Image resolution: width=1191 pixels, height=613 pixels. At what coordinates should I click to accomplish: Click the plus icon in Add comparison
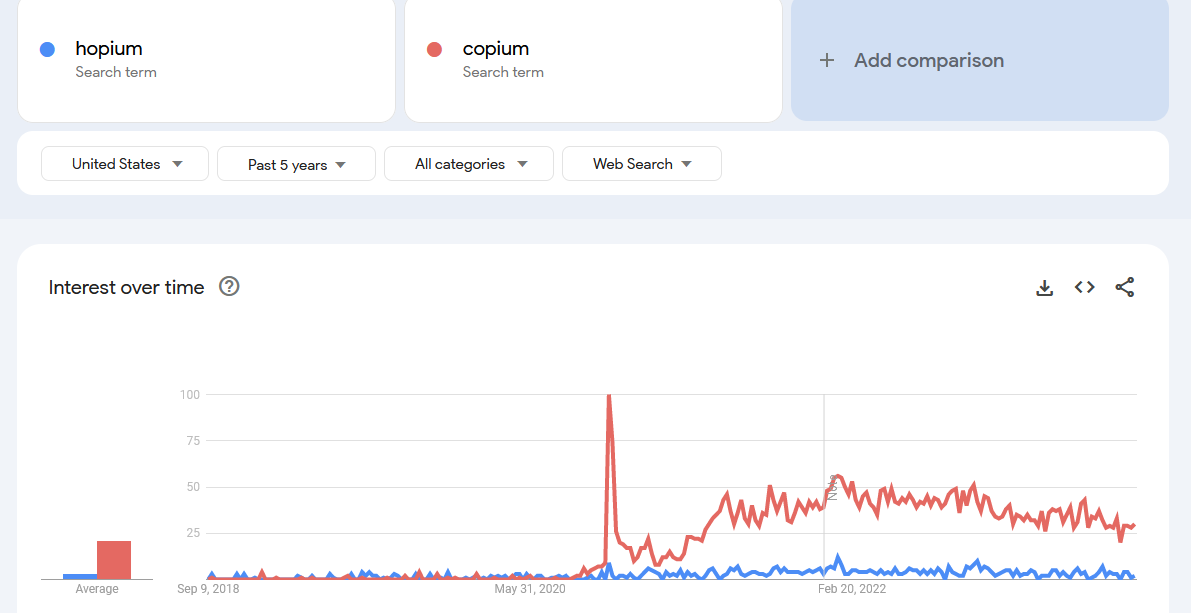point(826,61)
